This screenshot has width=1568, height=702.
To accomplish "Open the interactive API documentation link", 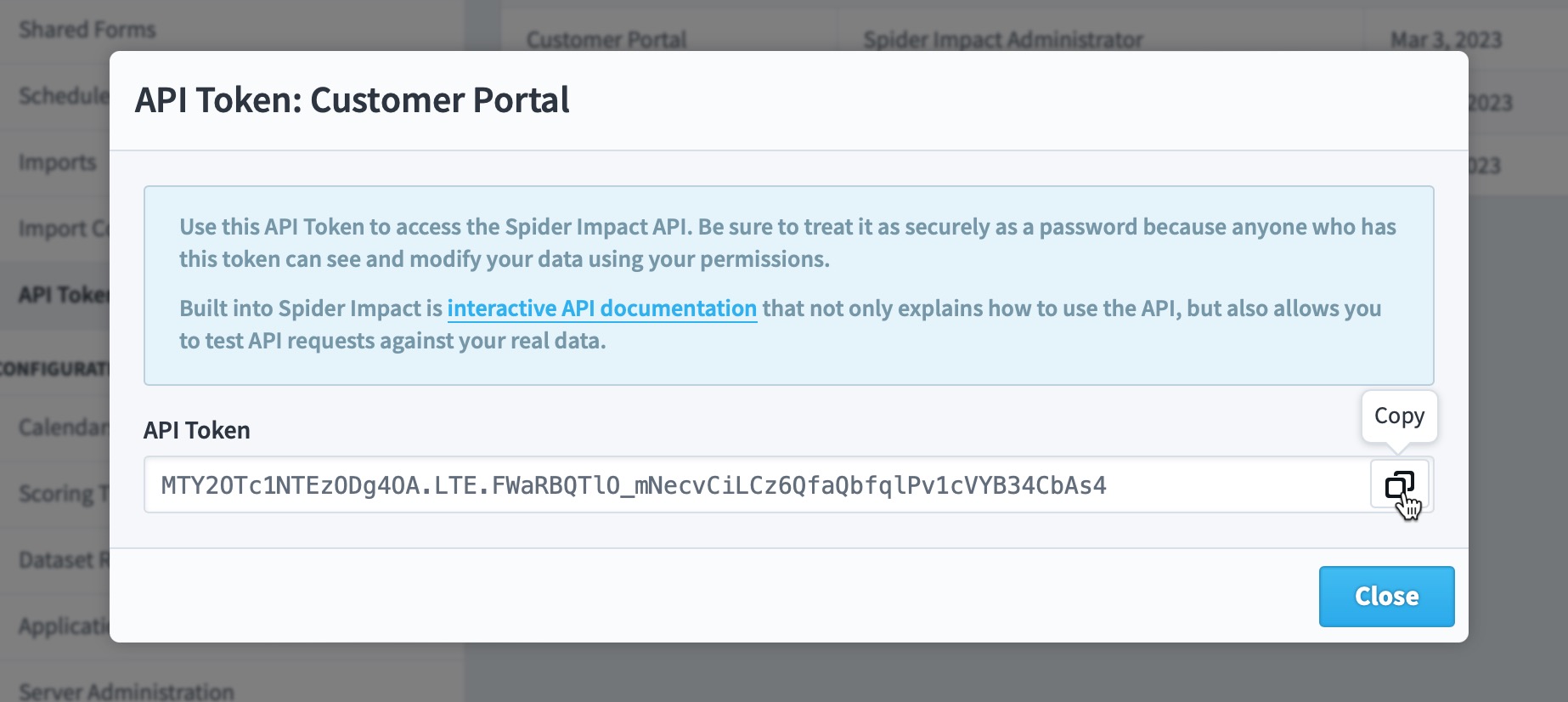I will point(601,308).
